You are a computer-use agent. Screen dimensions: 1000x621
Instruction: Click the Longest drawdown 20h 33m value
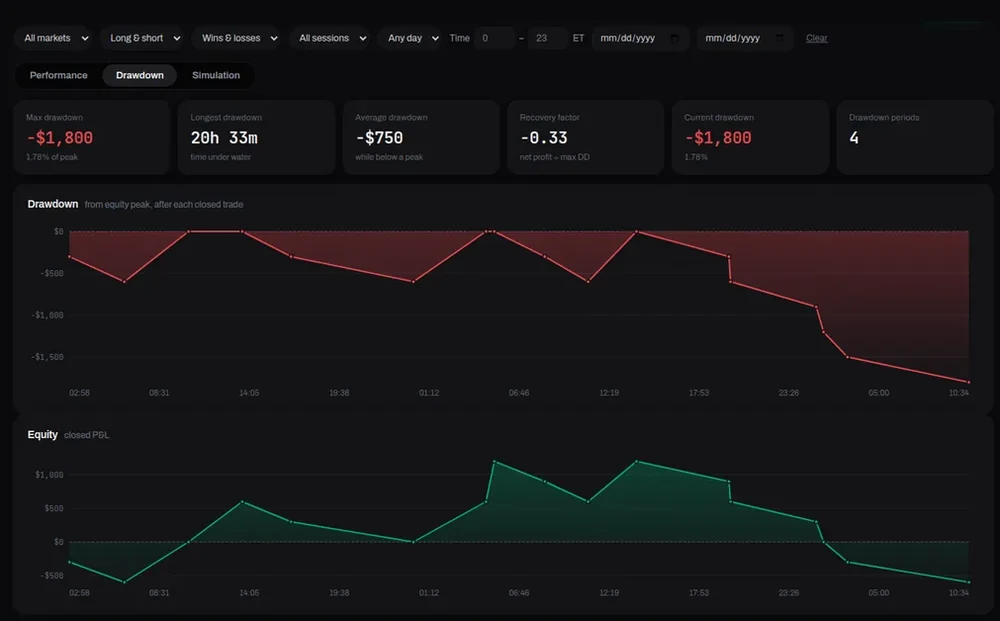pyautogui.click(x=224, y=138)
